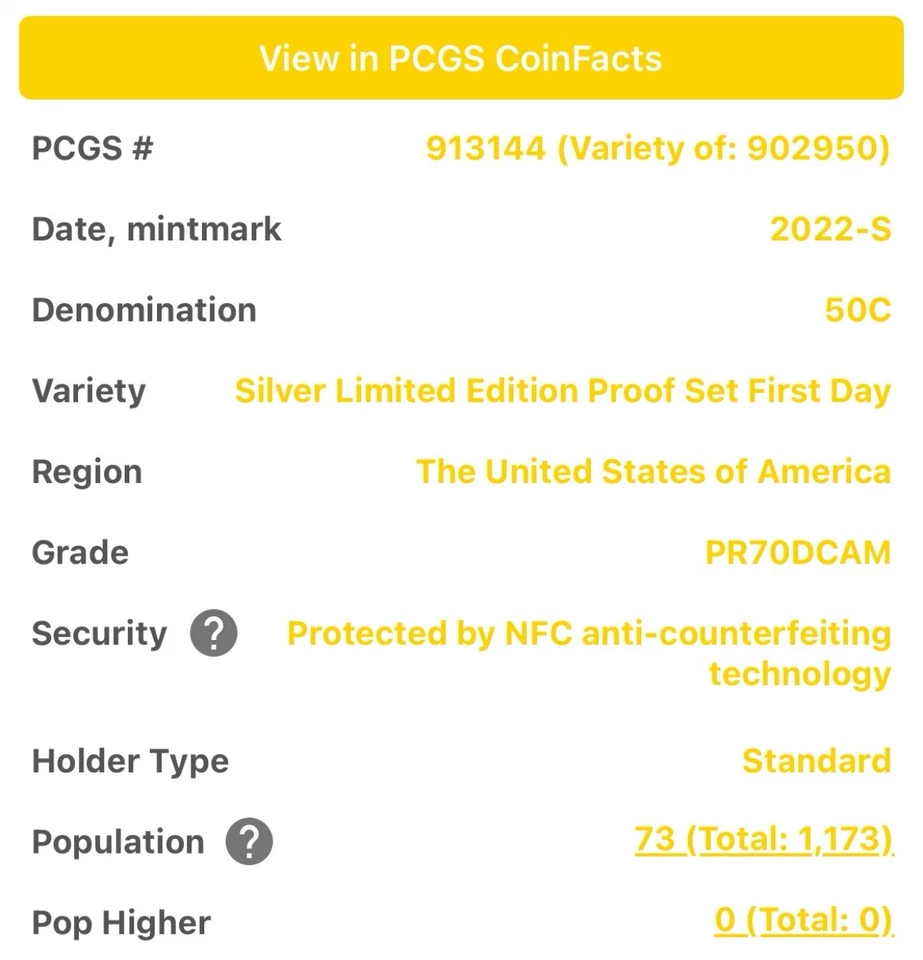Open the View in PCGS CoinFacts page
923x960 pixels.
461,58
